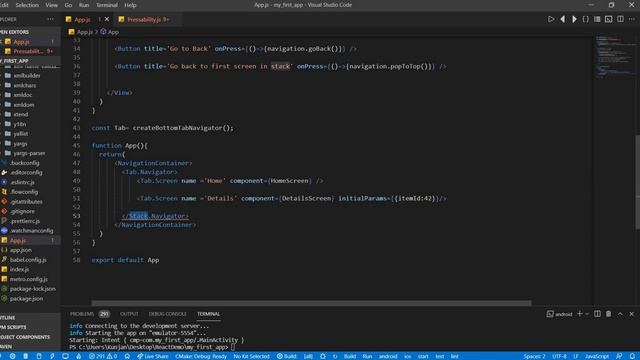Image resolution: width=640 pixels, height=360 pixels.
Task: Open the Selection menu
Action: coord(27,5)
